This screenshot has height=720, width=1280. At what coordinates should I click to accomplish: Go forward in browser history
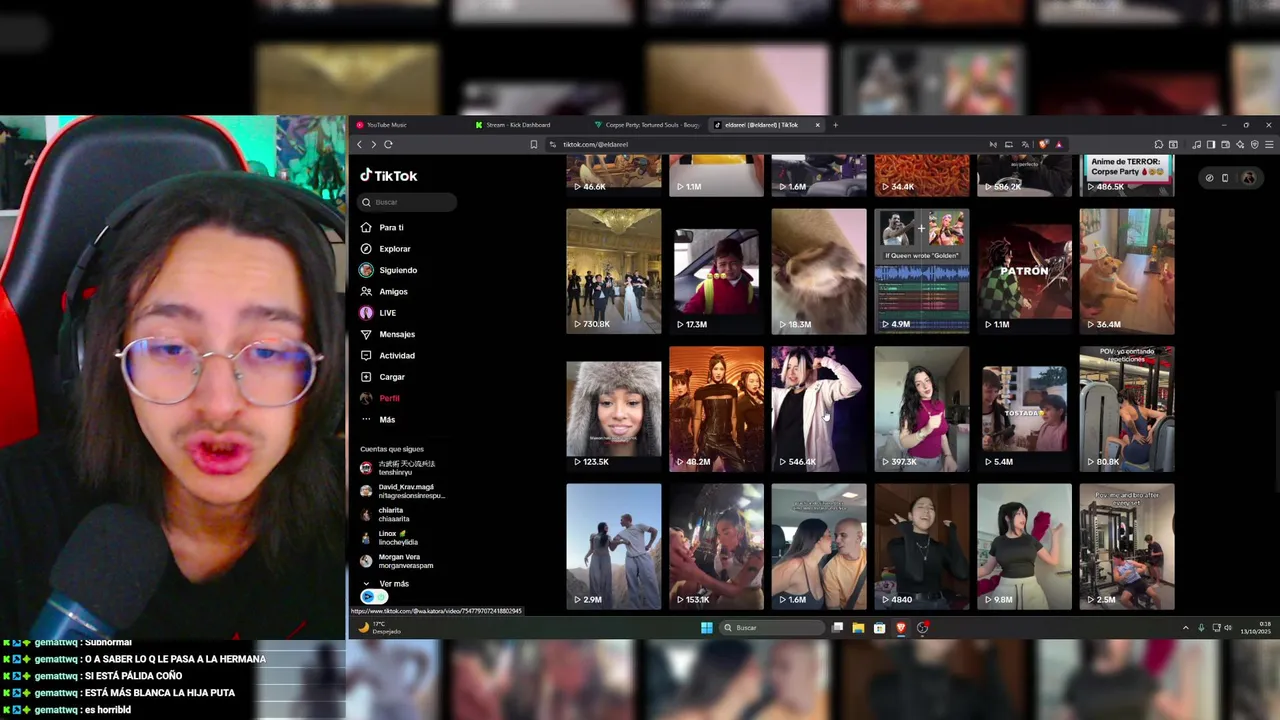coord(373,145)
